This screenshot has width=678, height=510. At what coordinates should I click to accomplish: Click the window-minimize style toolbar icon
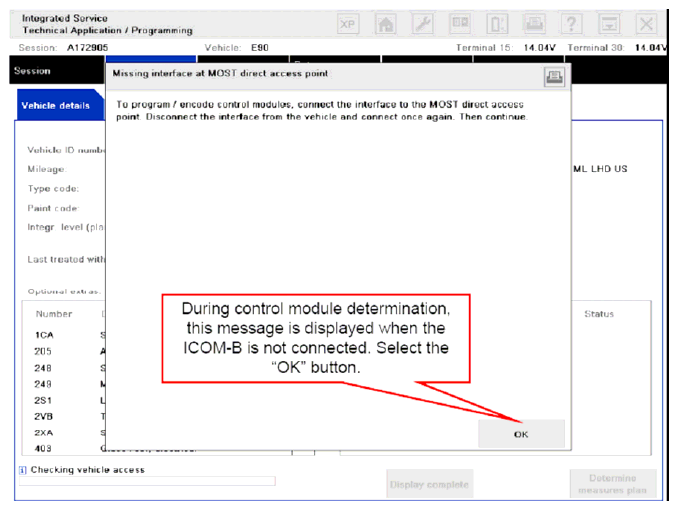[609, 24]
